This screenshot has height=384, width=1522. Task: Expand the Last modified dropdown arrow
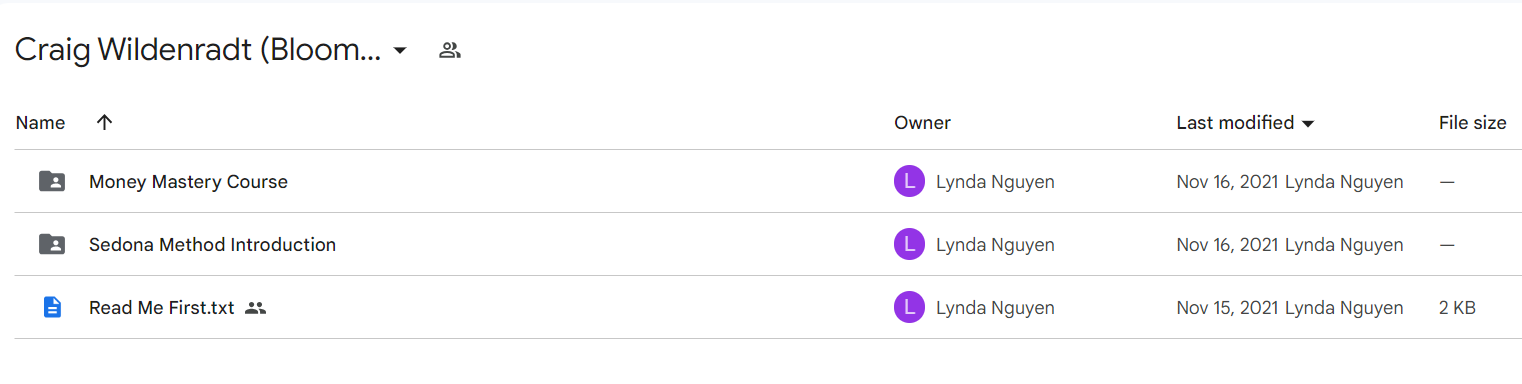[x=1307, y=124]
